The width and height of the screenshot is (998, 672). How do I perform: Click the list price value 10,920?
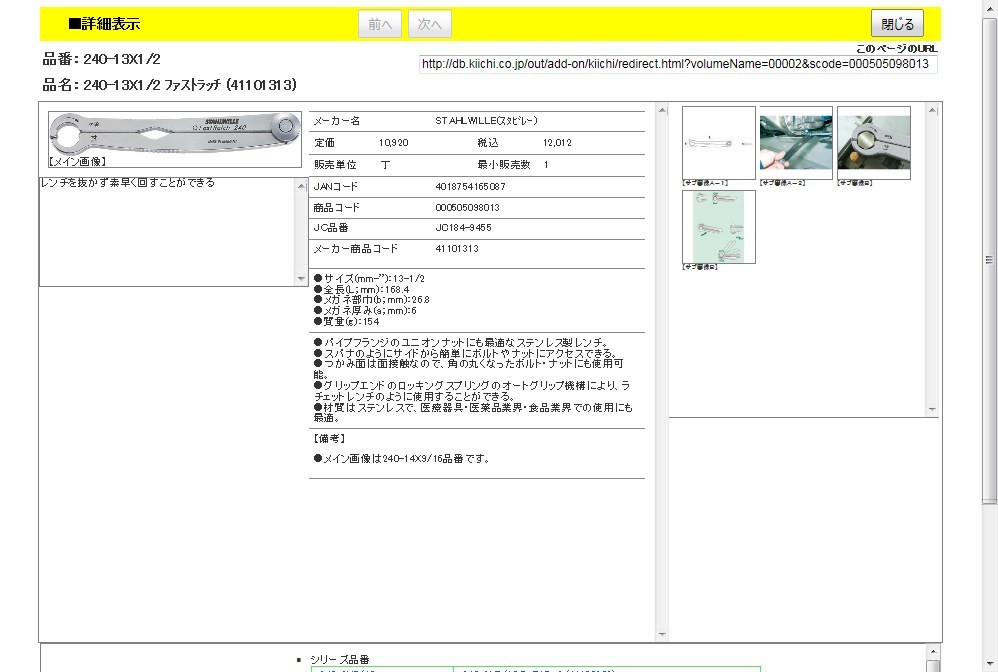tap(394, 143)
